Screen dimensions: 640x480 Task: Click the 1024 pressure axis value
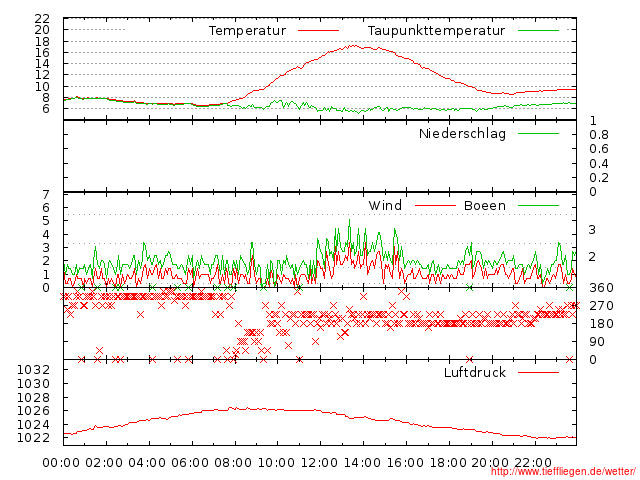(x=33, y=424)
